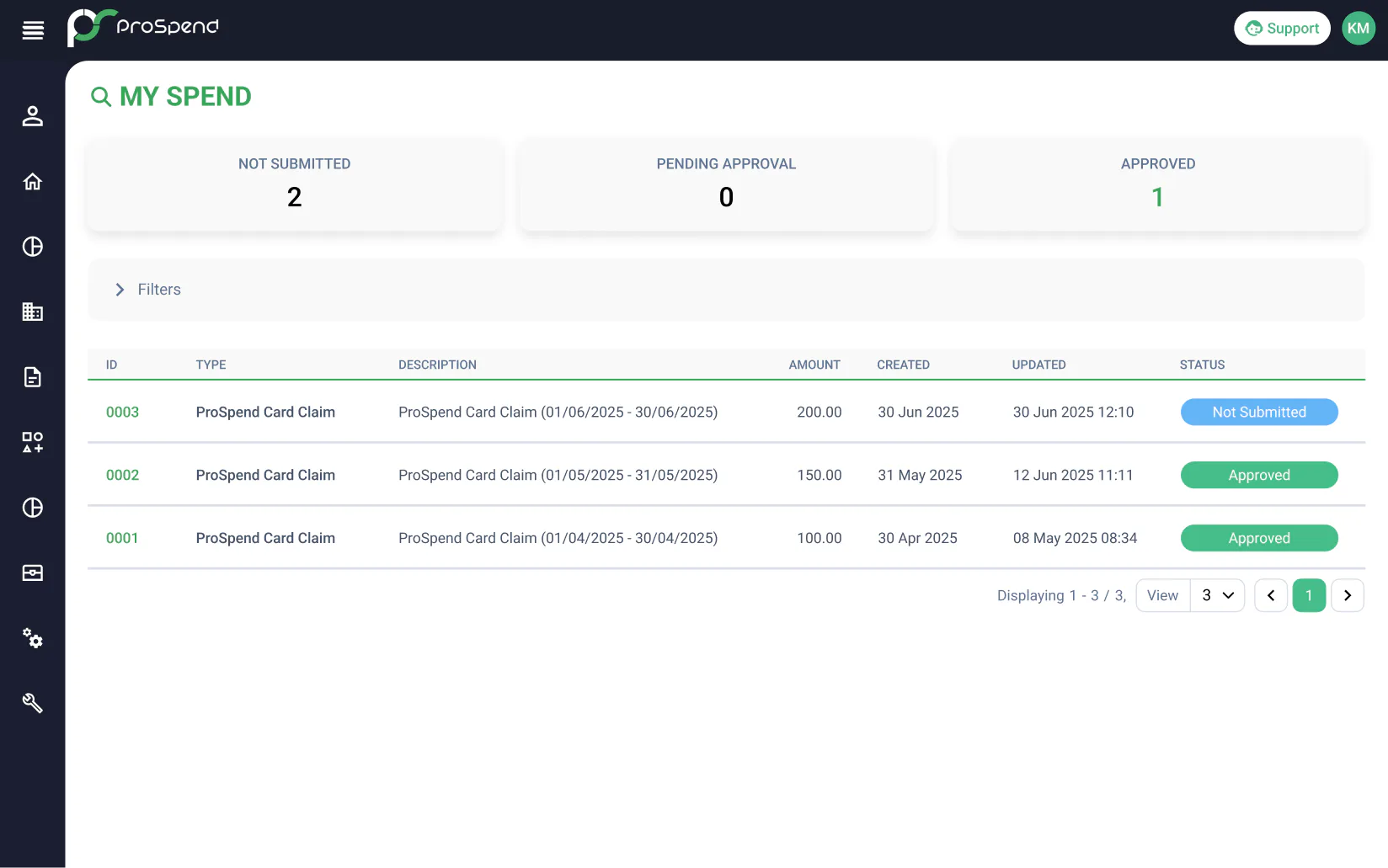Open the Not Submitted summary card
1388x868 pixels.
[x=295, y=184]
